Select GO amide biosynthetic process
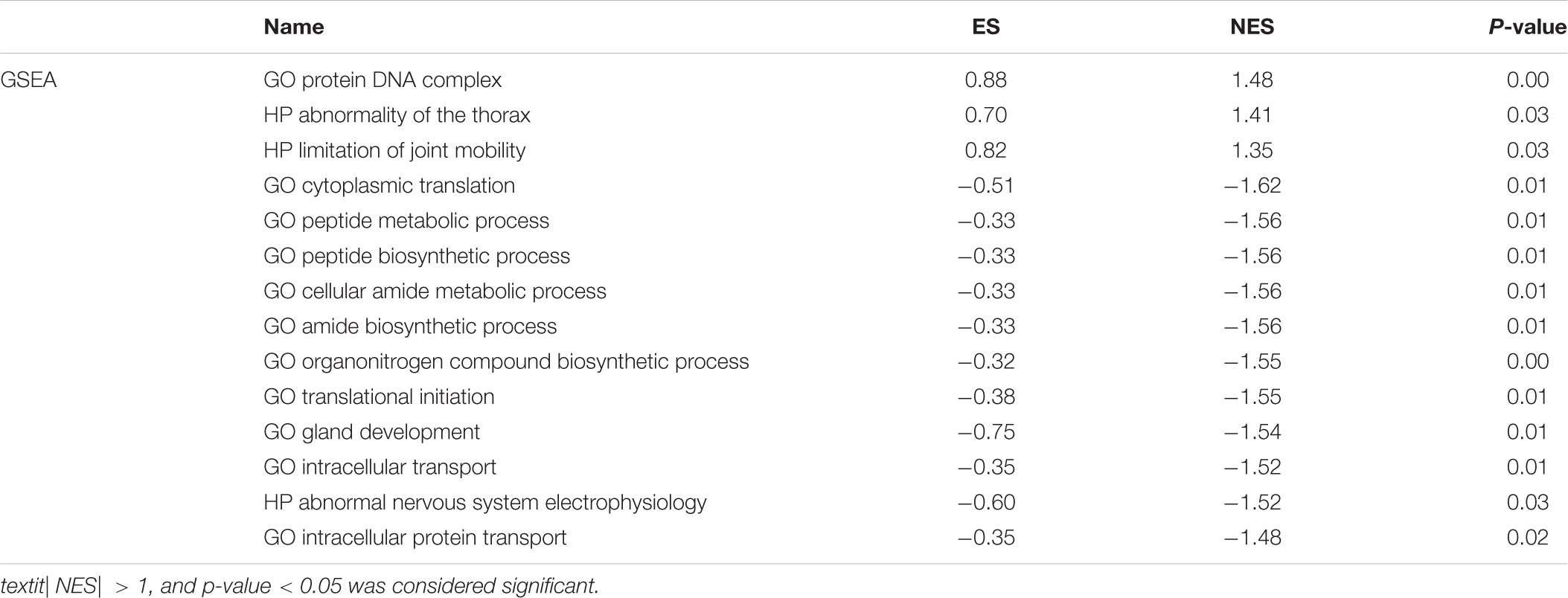 click(x=410, y=326)
